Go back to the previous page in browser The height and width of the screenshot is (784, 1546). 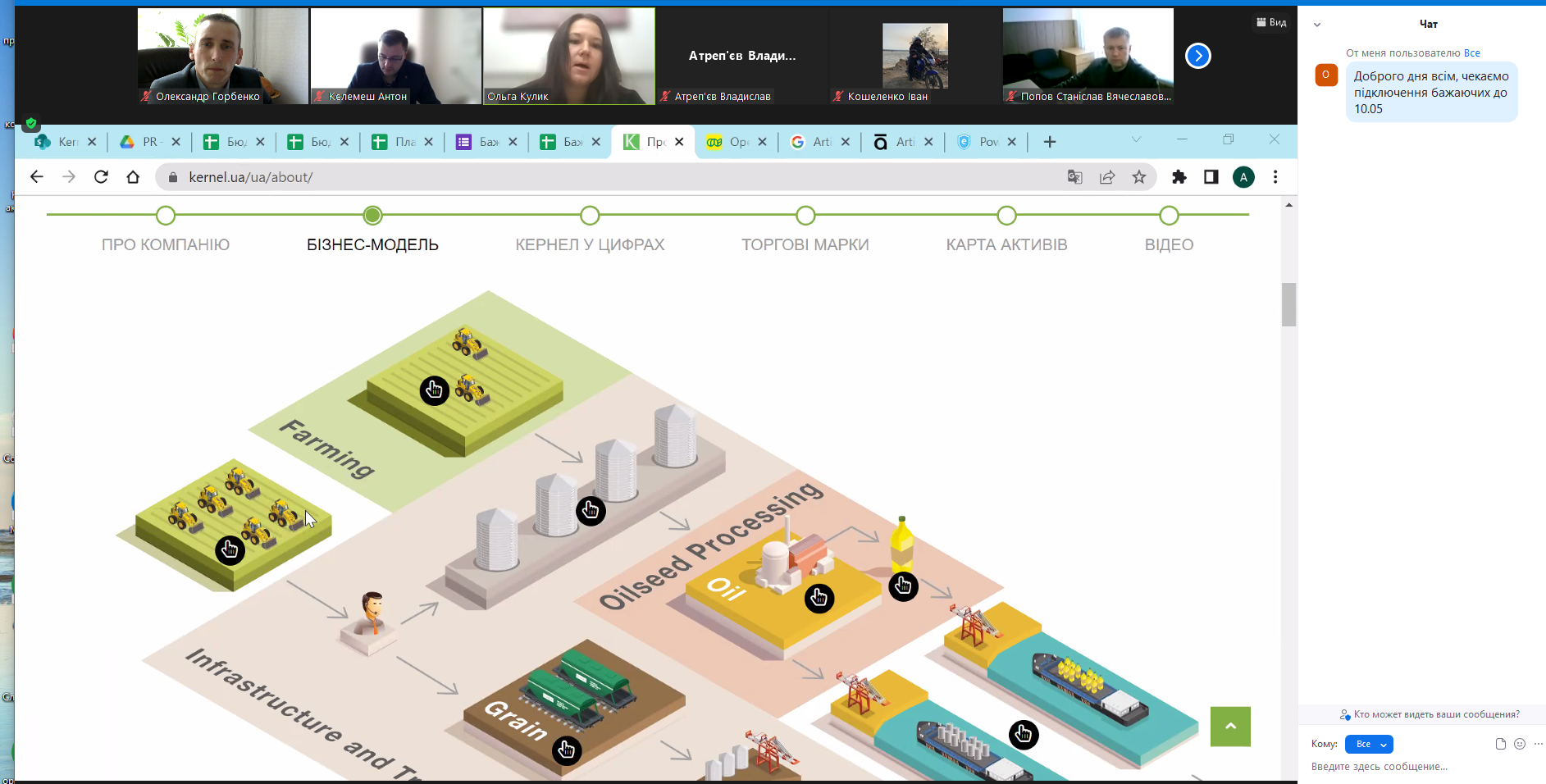pos(36,177)
